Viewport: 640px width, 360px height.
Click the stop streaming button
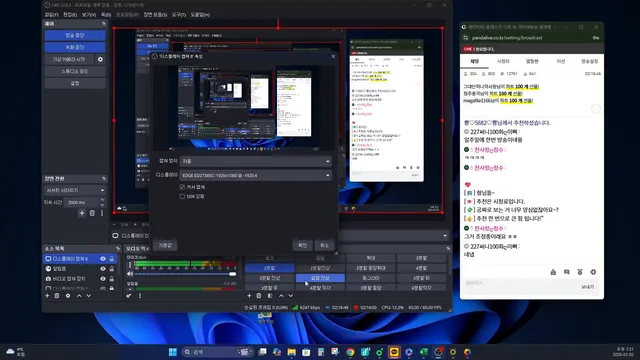(75, 36)
